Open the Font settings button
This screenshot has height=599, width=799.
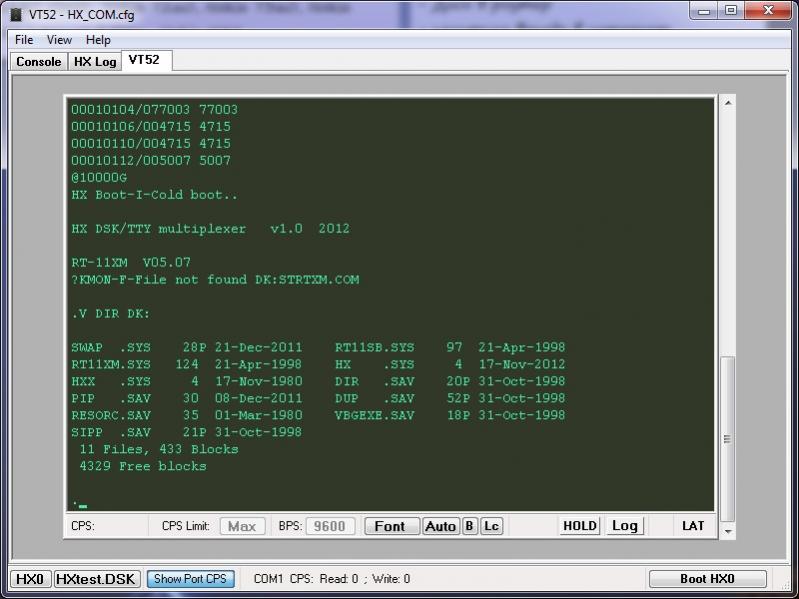pos(390,526)
